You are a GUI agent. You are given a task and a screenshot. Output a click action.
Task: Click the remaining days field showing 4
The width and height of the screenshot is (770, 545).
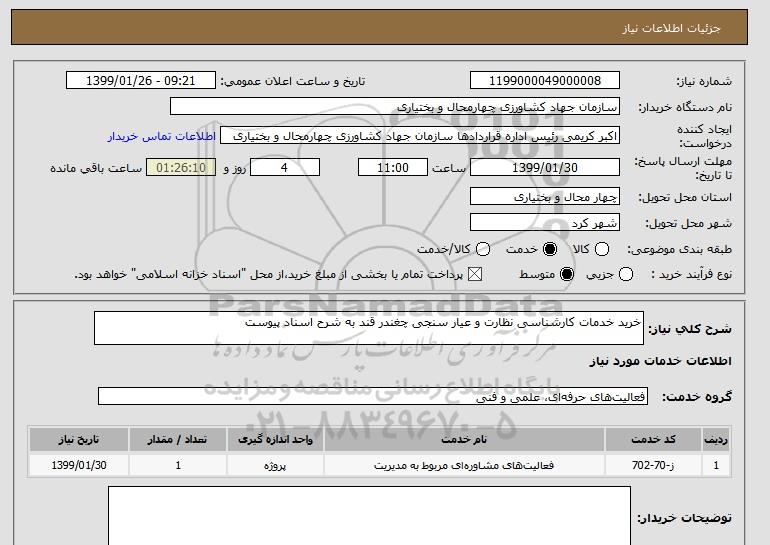pyautogui.click(x=285, y=167)
